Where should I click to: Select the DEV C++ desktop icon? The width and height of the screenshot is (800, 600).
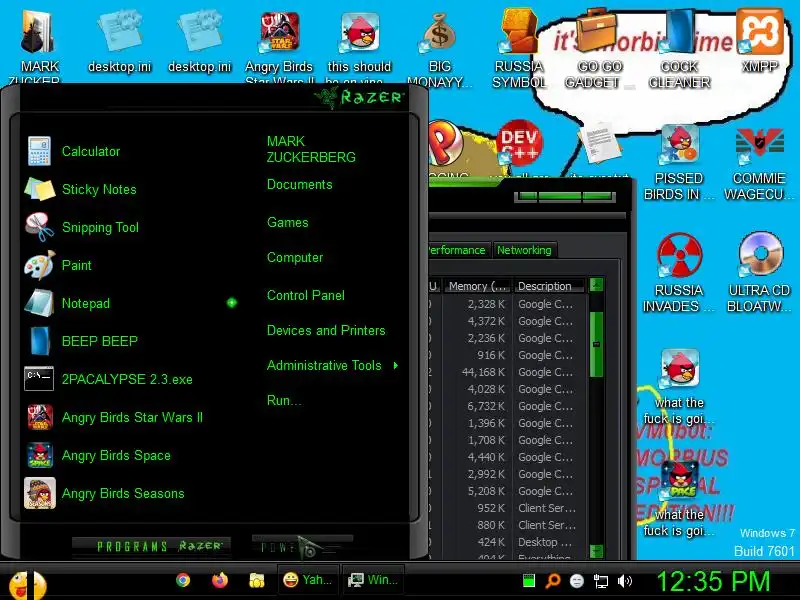click(519, 145)
